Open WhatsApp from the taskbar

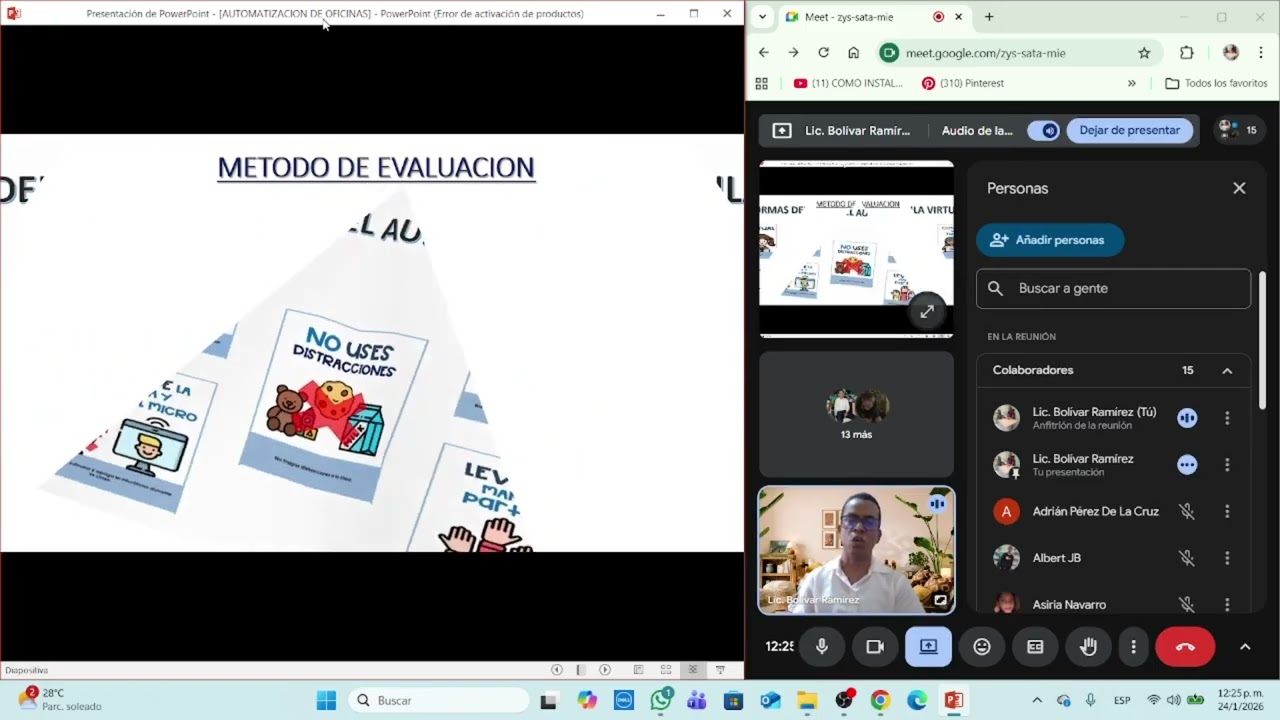[x=661, y=700]
